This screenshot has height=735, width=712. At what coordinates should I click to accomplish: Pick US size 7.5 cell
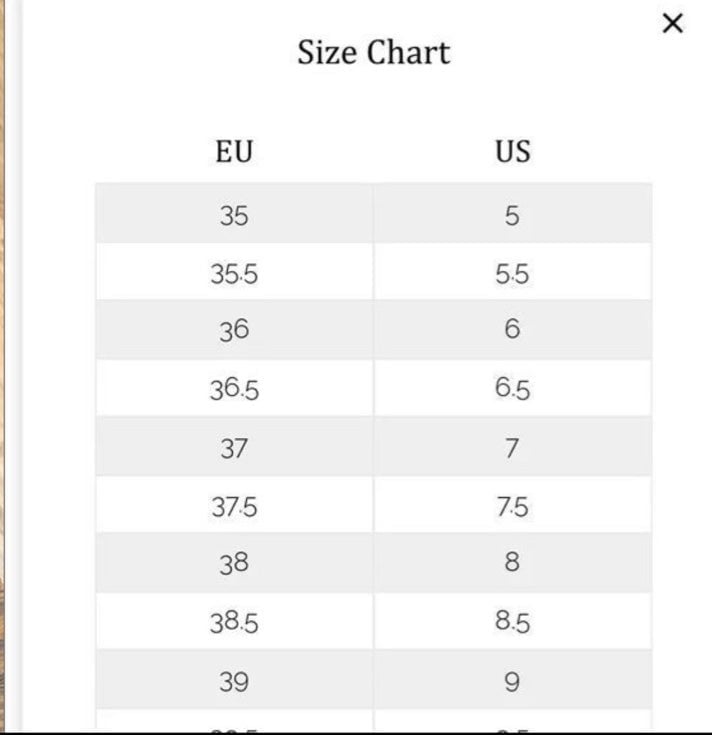[513, 504]
